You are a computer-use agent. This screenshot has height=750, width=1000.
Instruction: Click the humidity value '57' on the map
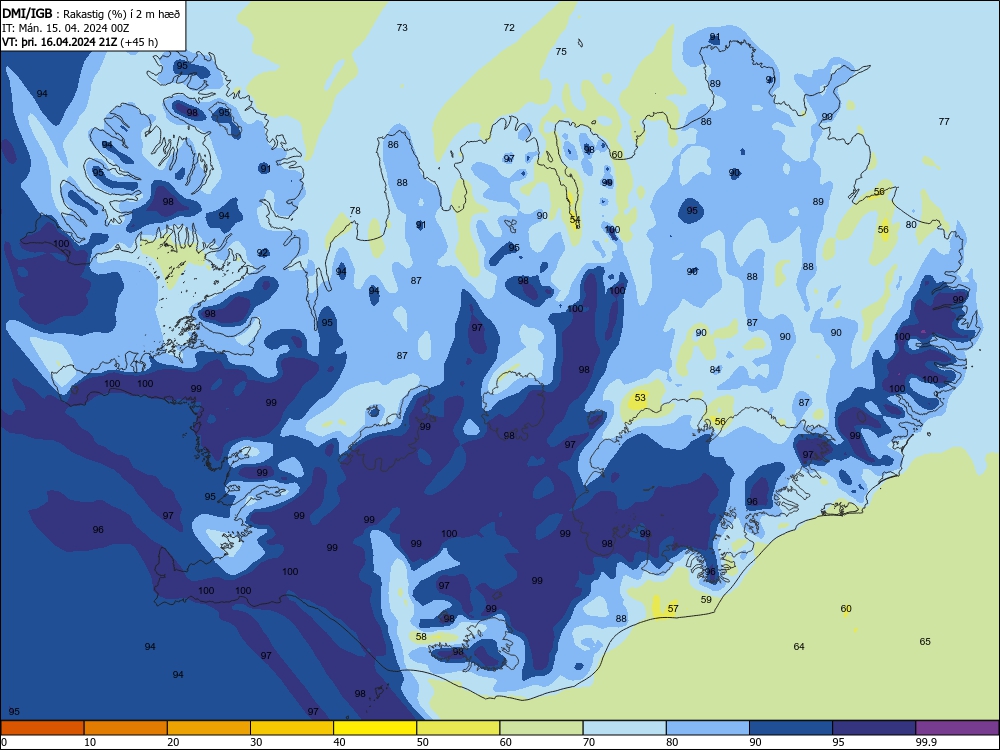(x=673, y=608)
